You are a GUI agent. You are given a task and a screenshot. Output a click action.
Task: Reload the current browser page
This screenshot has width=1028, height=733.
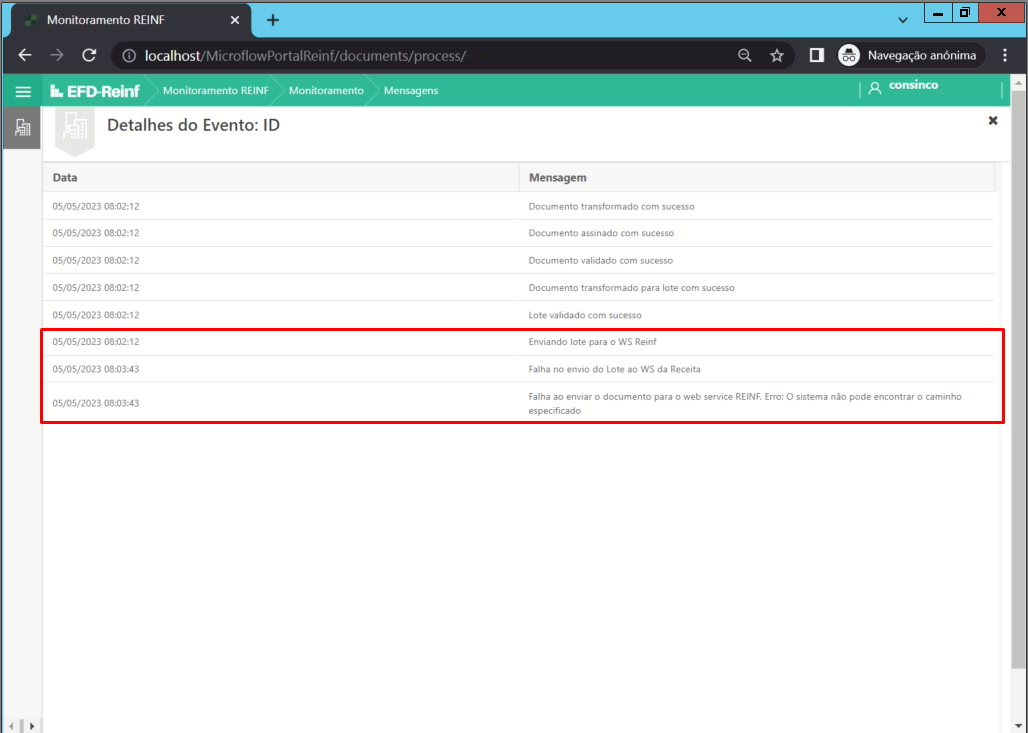89,56
